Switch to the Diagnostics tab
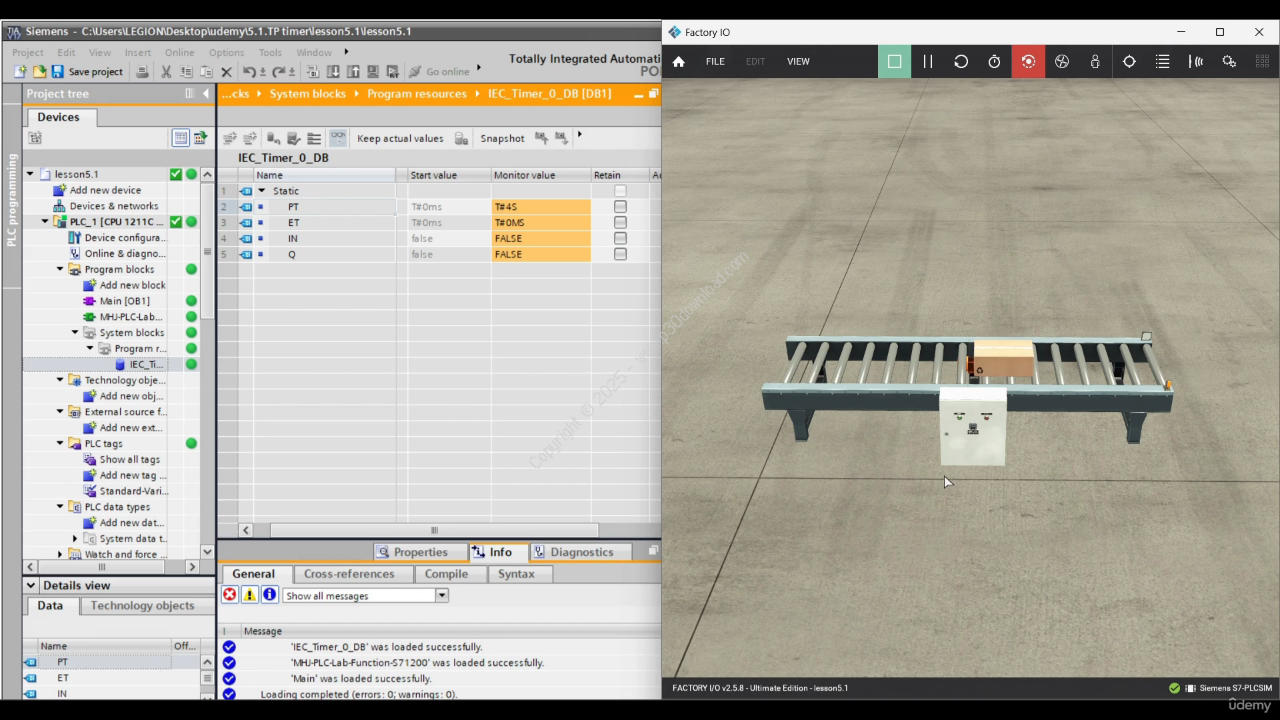 581,552
